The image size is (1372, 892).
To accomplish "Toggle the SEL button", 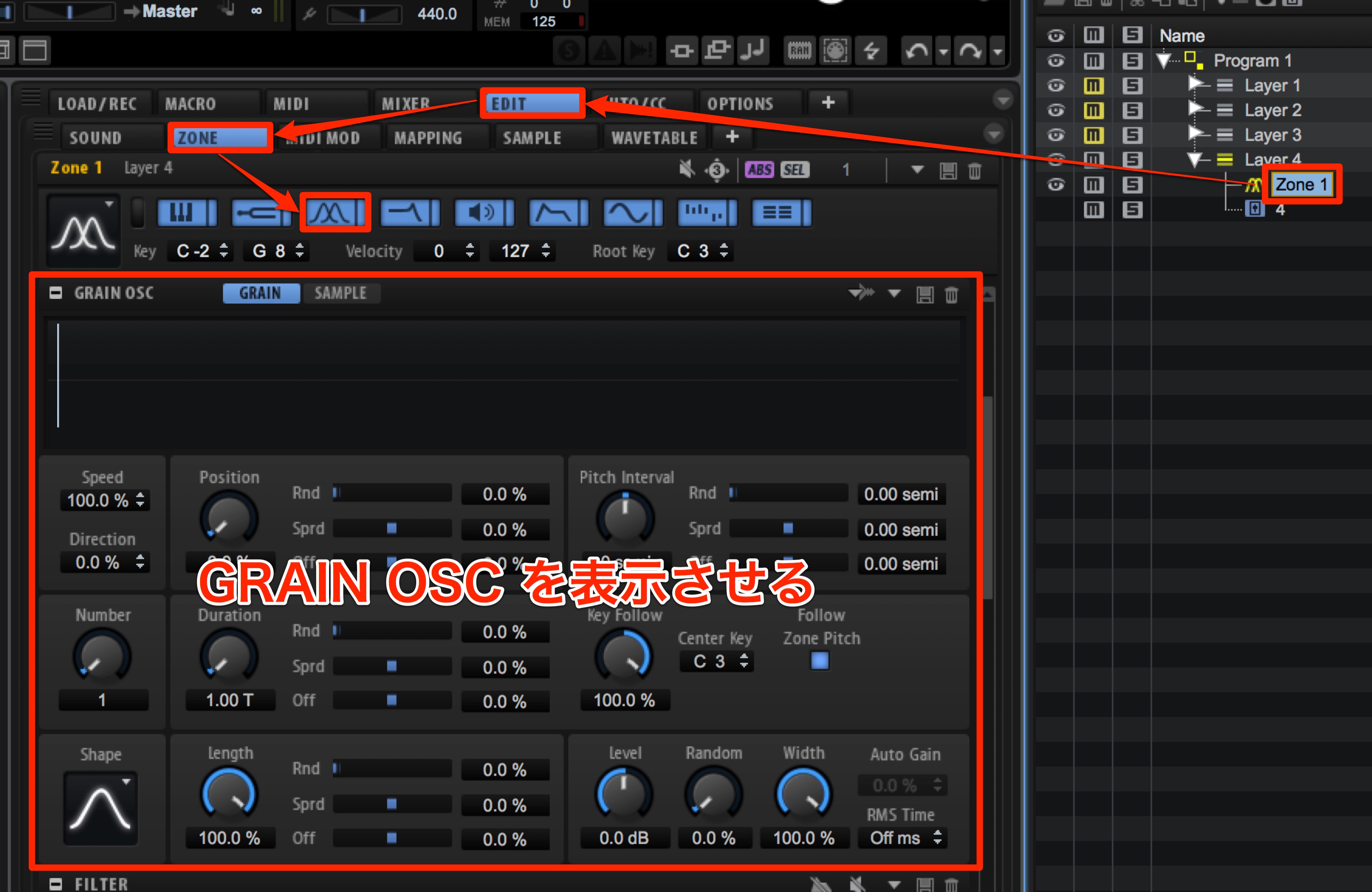I will (x=795, y=170).
